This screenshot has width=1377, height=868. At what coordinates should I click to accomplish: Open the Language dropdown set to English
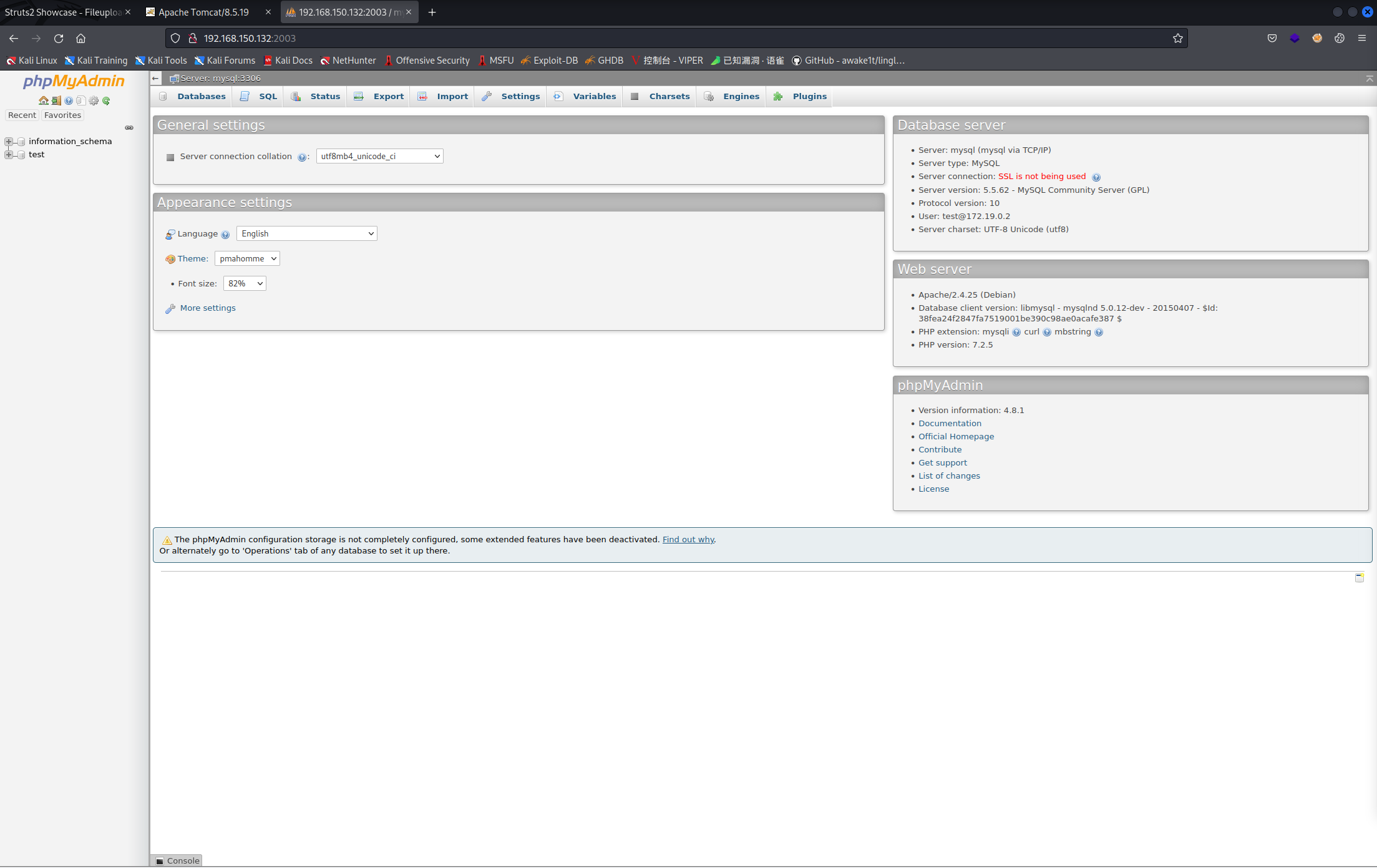pos(306,233)
